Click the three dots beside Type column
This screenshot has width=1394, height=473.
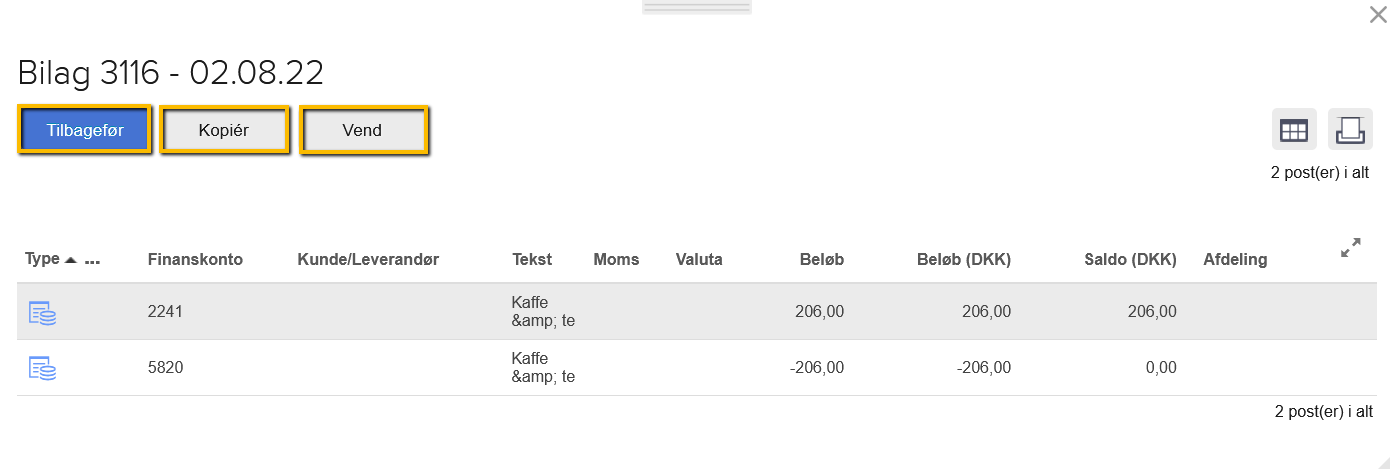pyautogui.click(x=93, y=260)
